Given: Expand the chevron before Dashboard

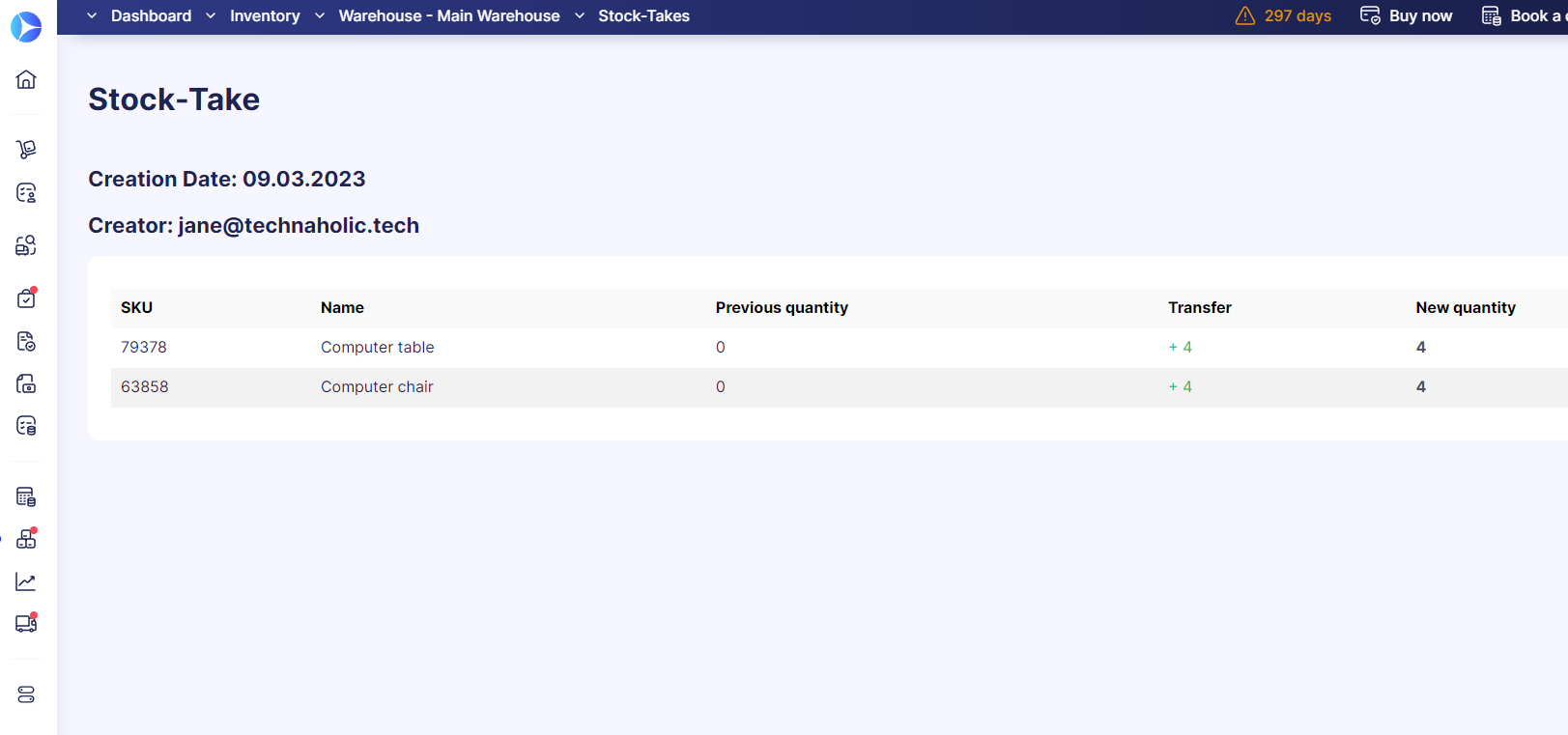Looking at the screenshot, I should (x=92, y=15).
